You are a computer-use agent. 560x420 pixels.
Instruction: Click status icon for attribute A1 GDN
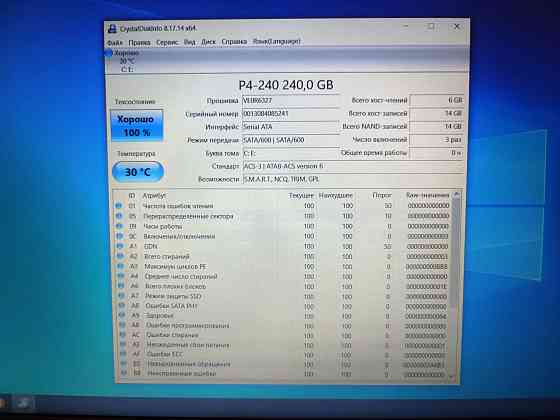tap(120, 246)
